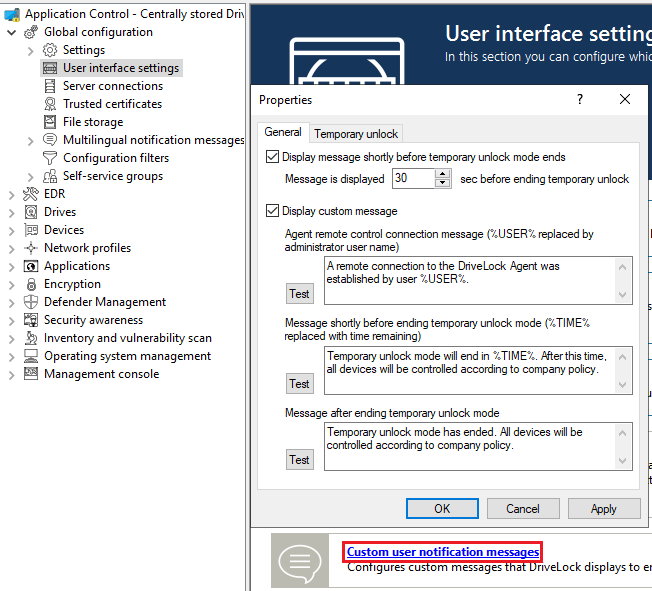Click the Network profiles icon
Screen dimensions: 652x591
pos(31,248)
